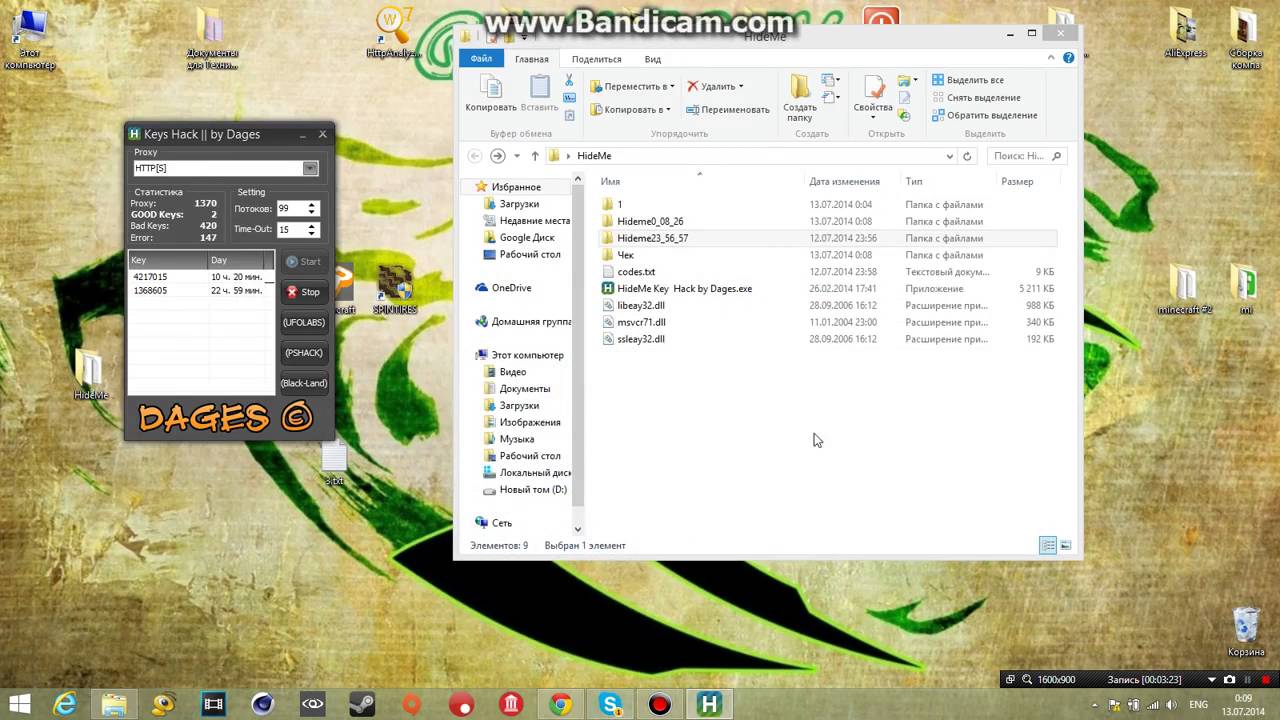The image size is (1280, 720).
Task: Open the Файл tab in Explorer
Action: pos(481,59)
